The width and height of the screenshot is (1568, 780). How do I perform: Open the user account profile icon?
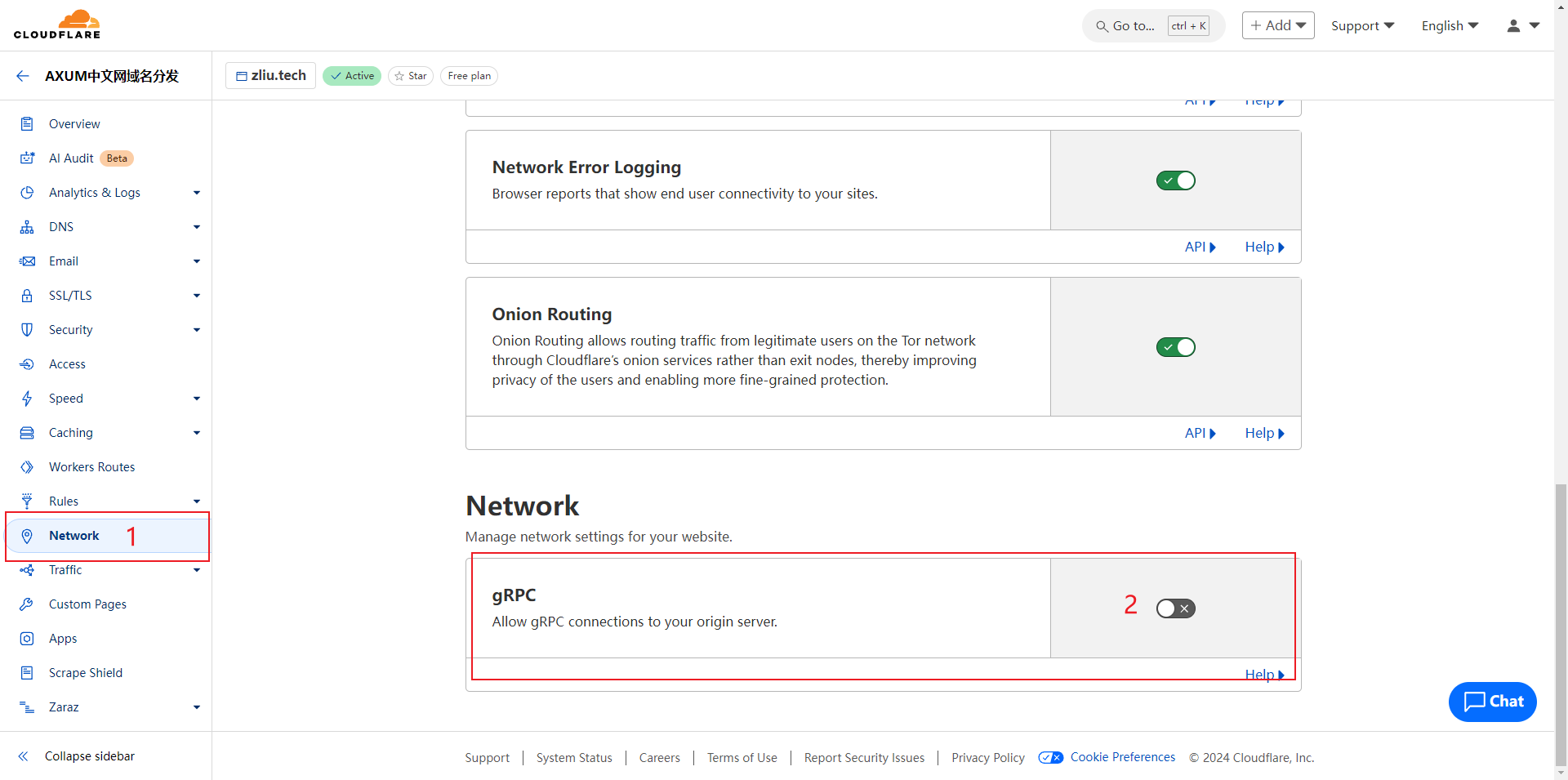tap(1513, 26)
